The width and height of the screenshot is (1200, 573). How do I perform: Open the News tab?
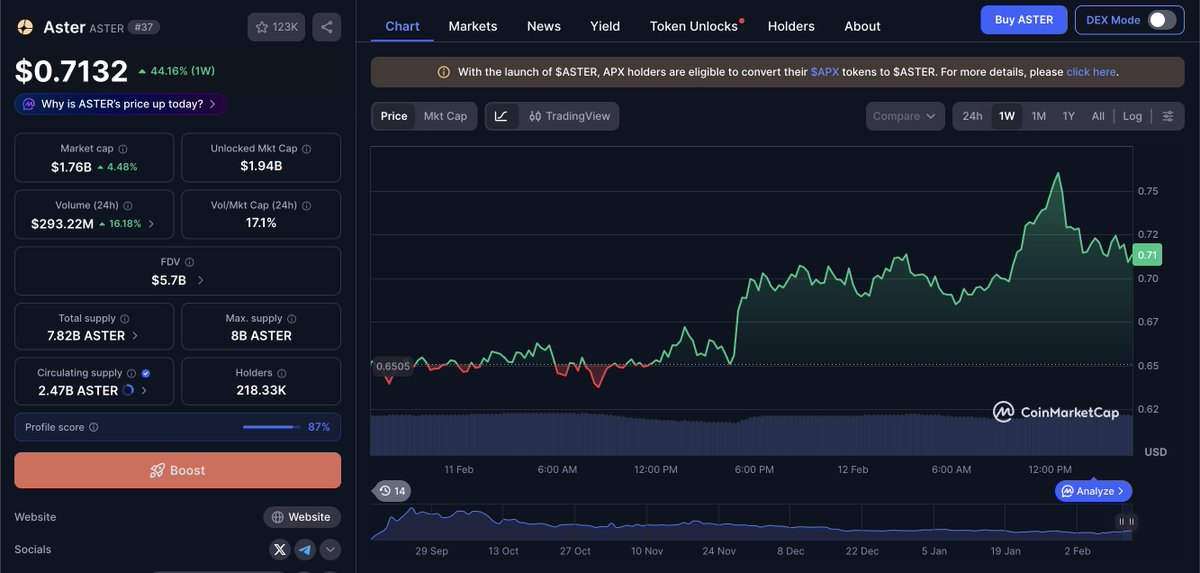(x=544, y=26)
